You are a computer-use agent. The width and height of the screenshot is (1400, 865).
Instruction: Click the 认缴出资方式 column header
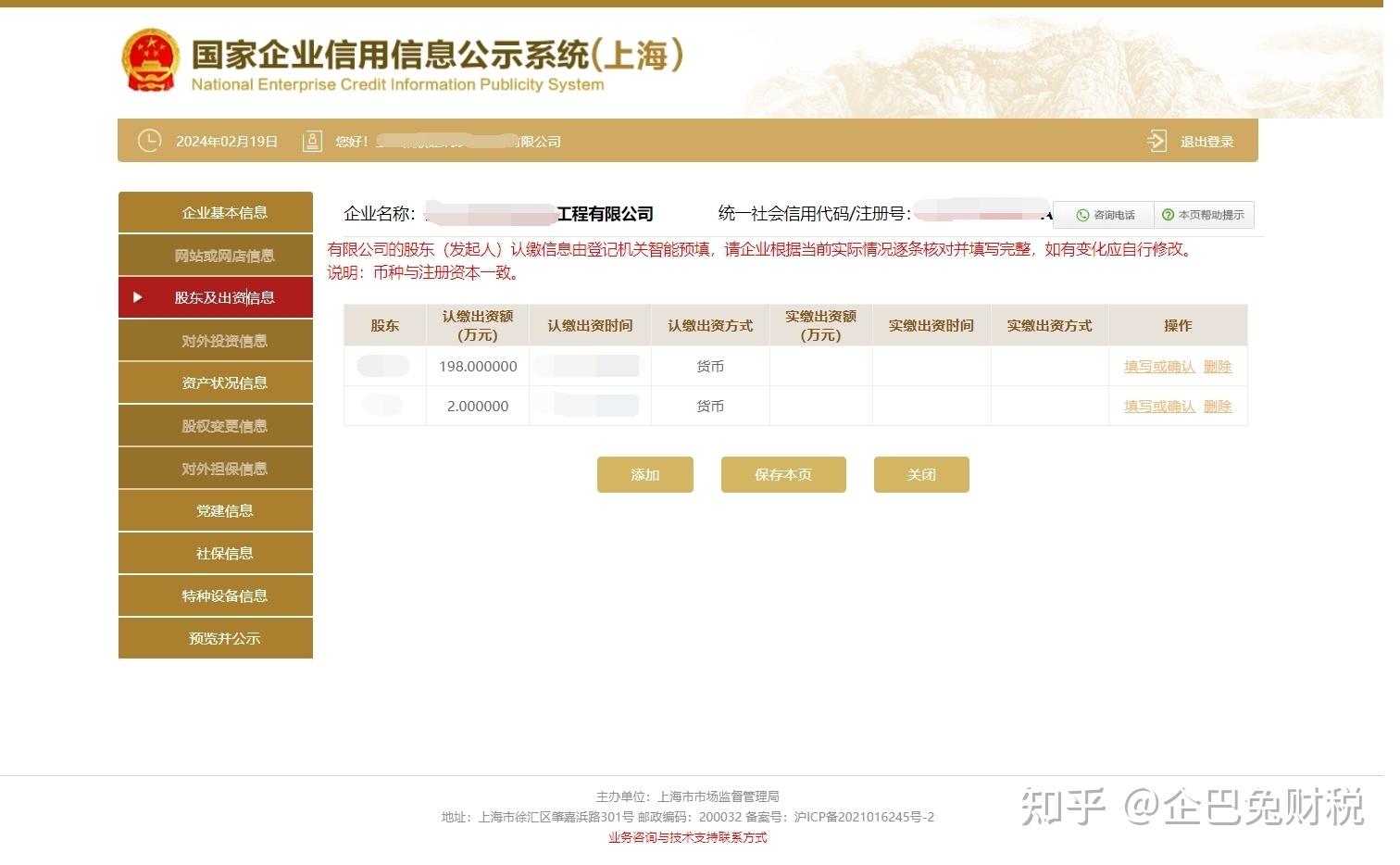[710, 326]
